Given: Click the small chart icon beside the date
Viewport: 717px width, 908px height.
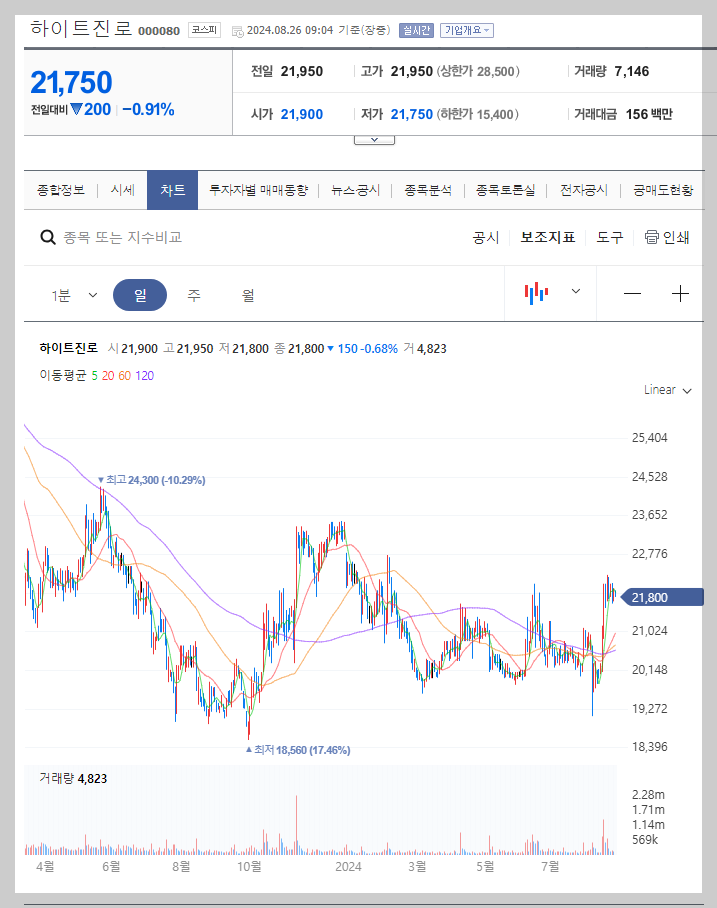Looking at the screenshot, I should click(x=236, y=30).
